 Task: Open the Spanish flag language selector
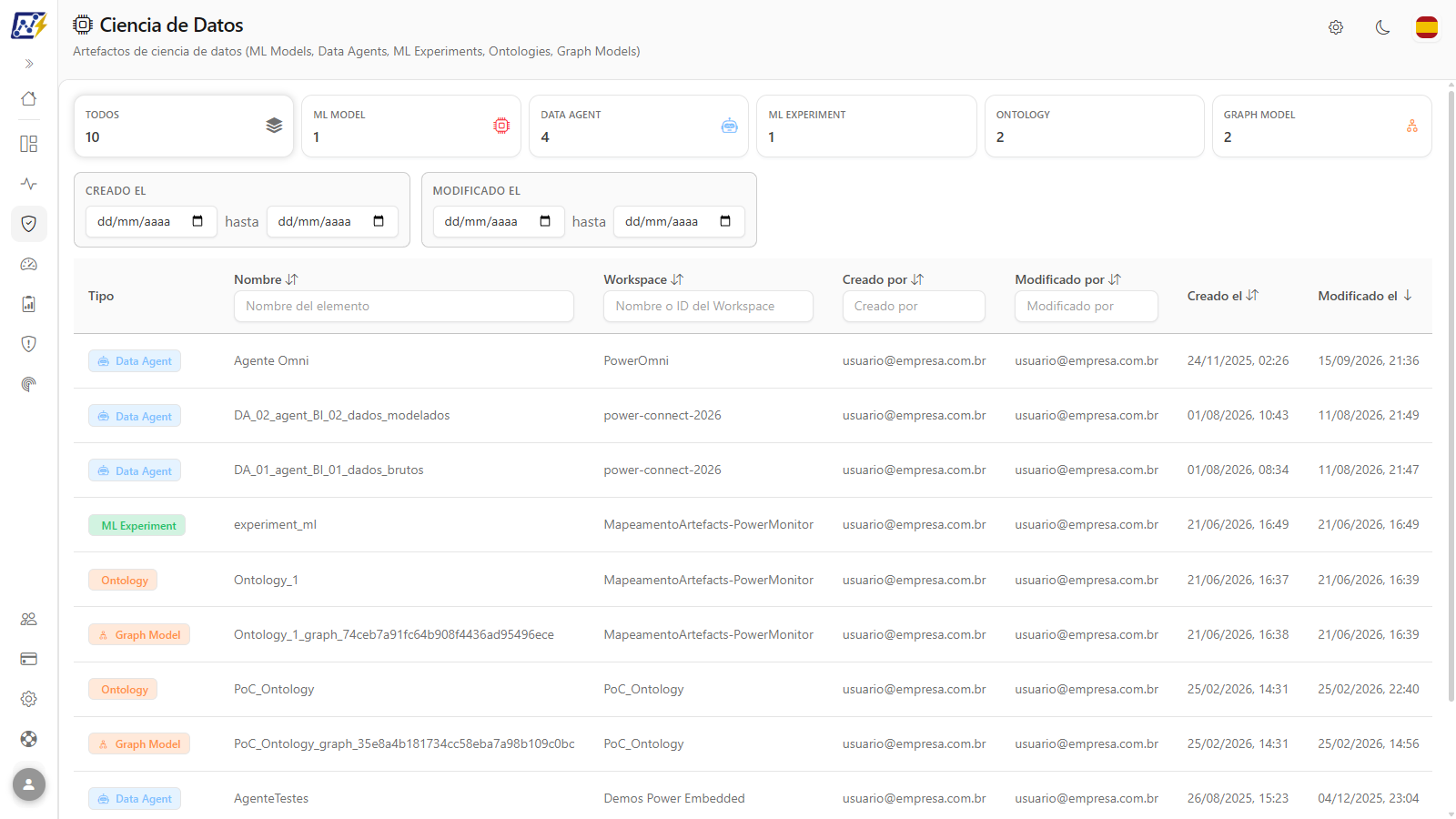point(1427,27)
